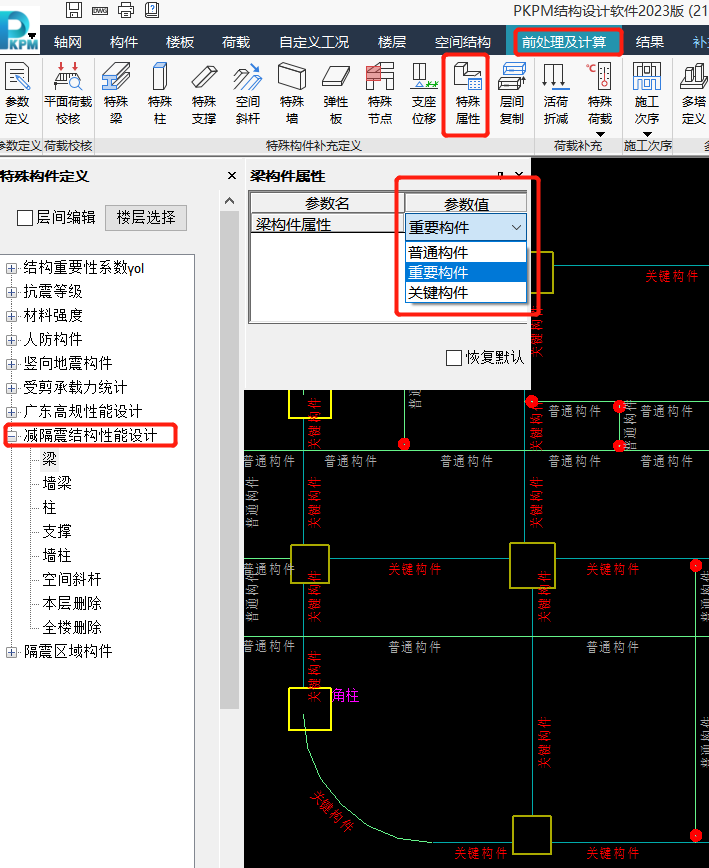
Task: Choose 普通构件 from the dropdown list
Action: click(x=466, y=253)
